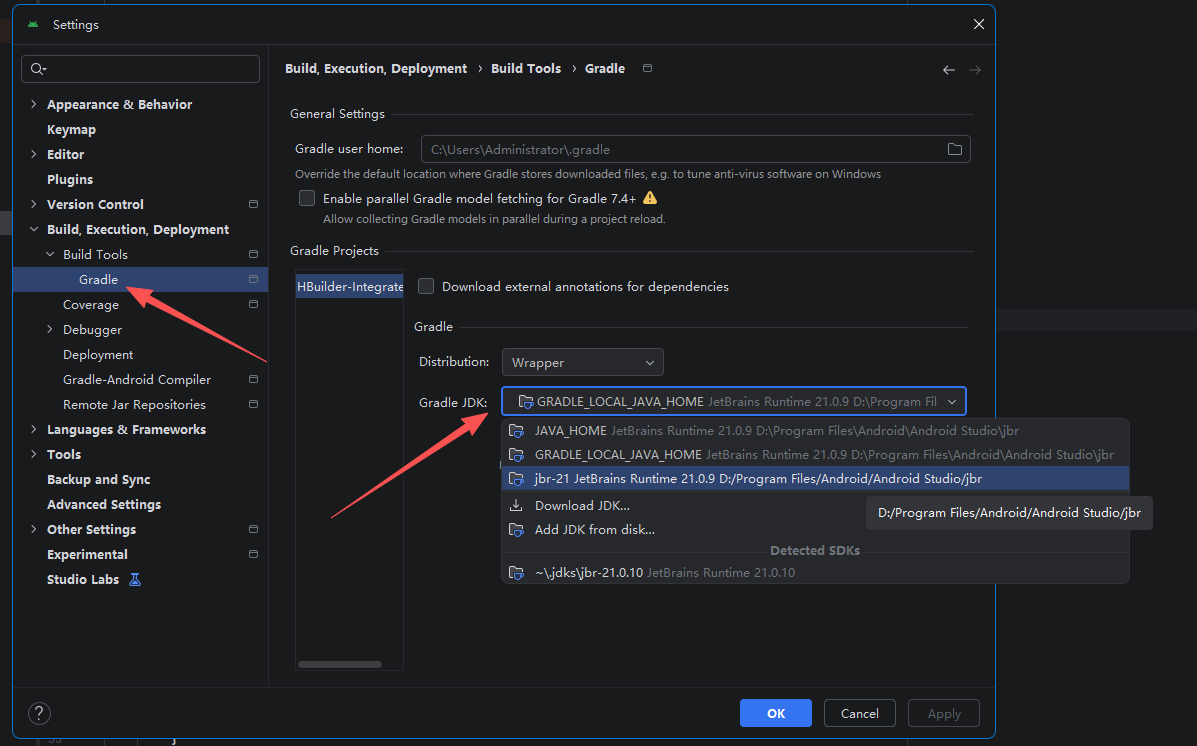This screenshot has height=746, width=1197.
Task: Click the forward arrow in the settings header
Action: 975,69
